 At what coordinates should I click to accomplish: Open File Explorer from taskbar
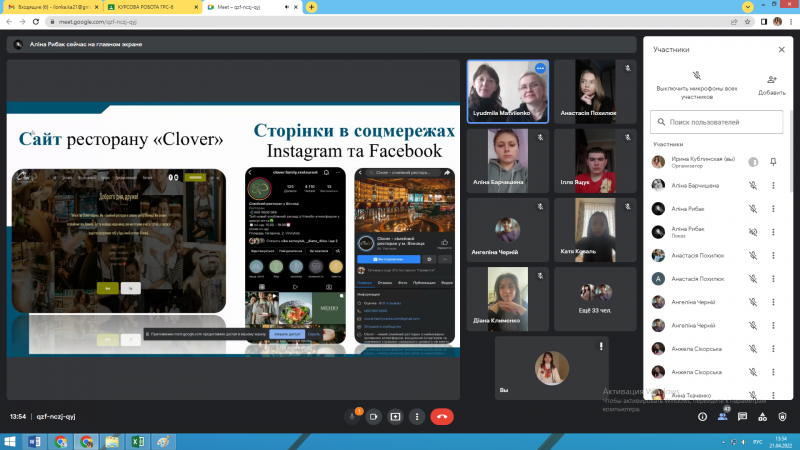pyautogui.click(x=112, y=442)
